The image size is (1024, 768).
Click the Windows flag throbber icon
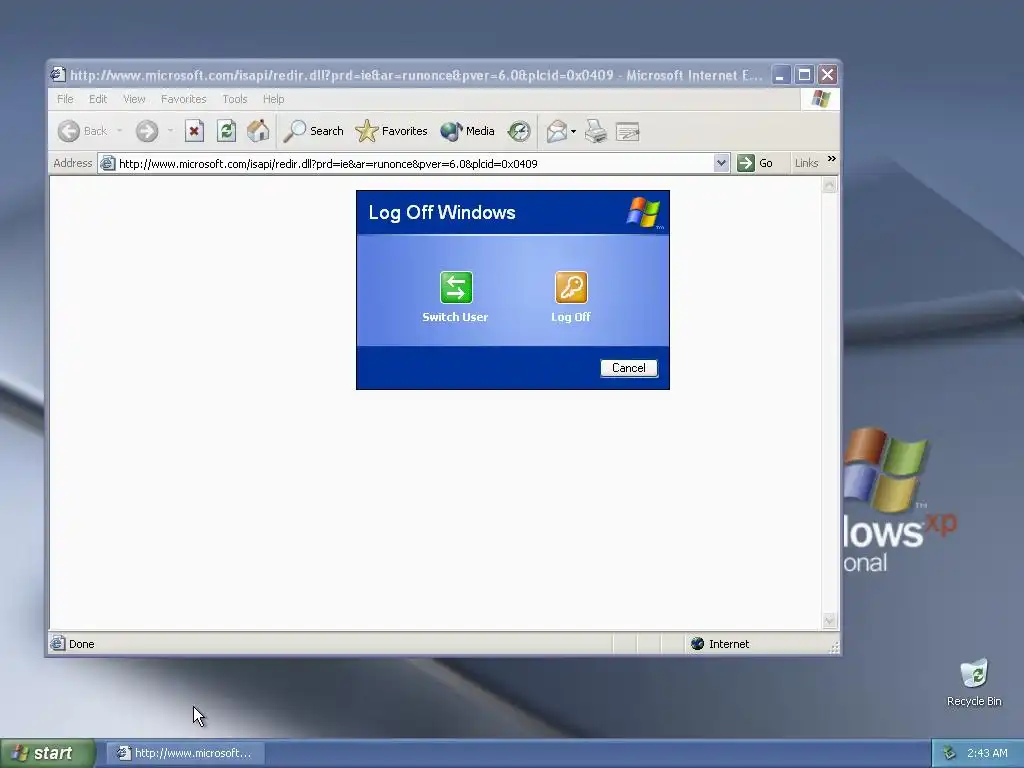pos(820,99)
